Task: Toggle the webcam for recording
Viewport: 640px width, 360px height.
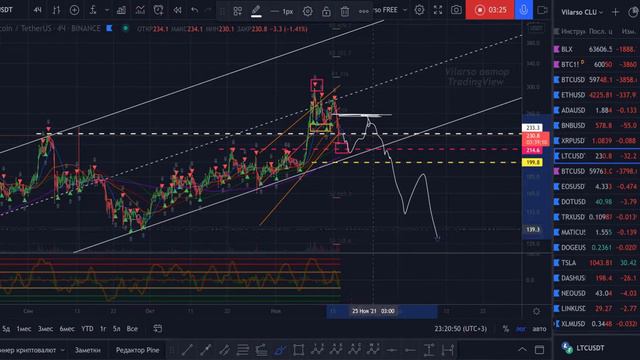Action: (x=542, y=10)
